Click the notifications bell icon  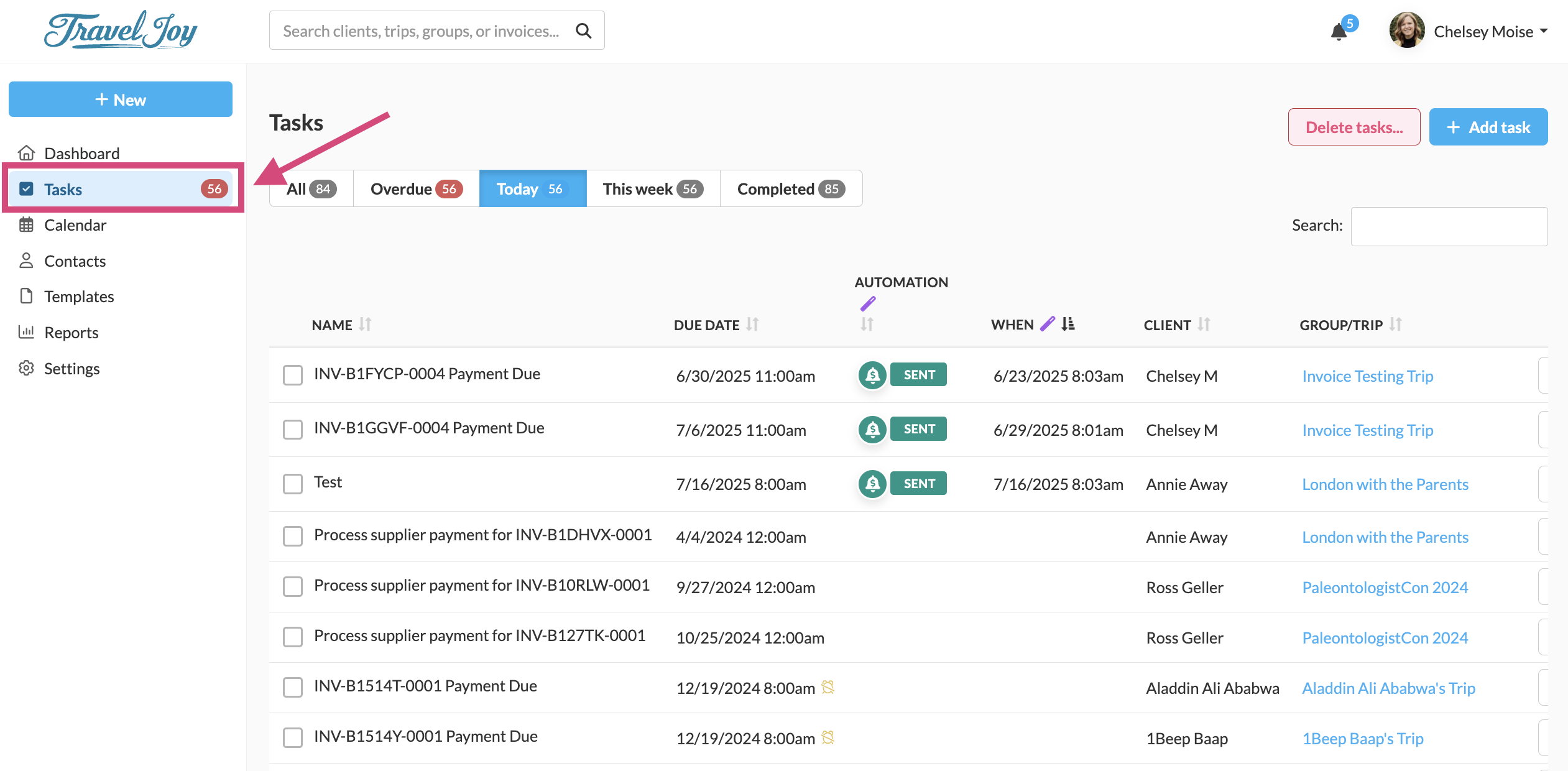point(1339,31)
